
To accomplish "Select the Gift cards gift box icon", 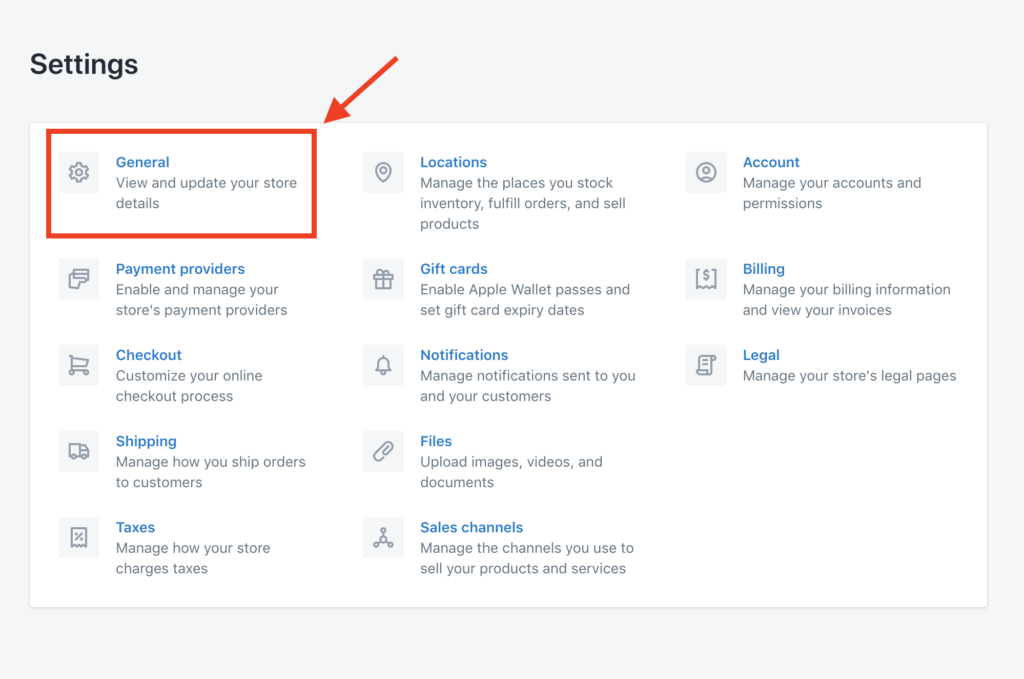I will (x=383, y=279).
